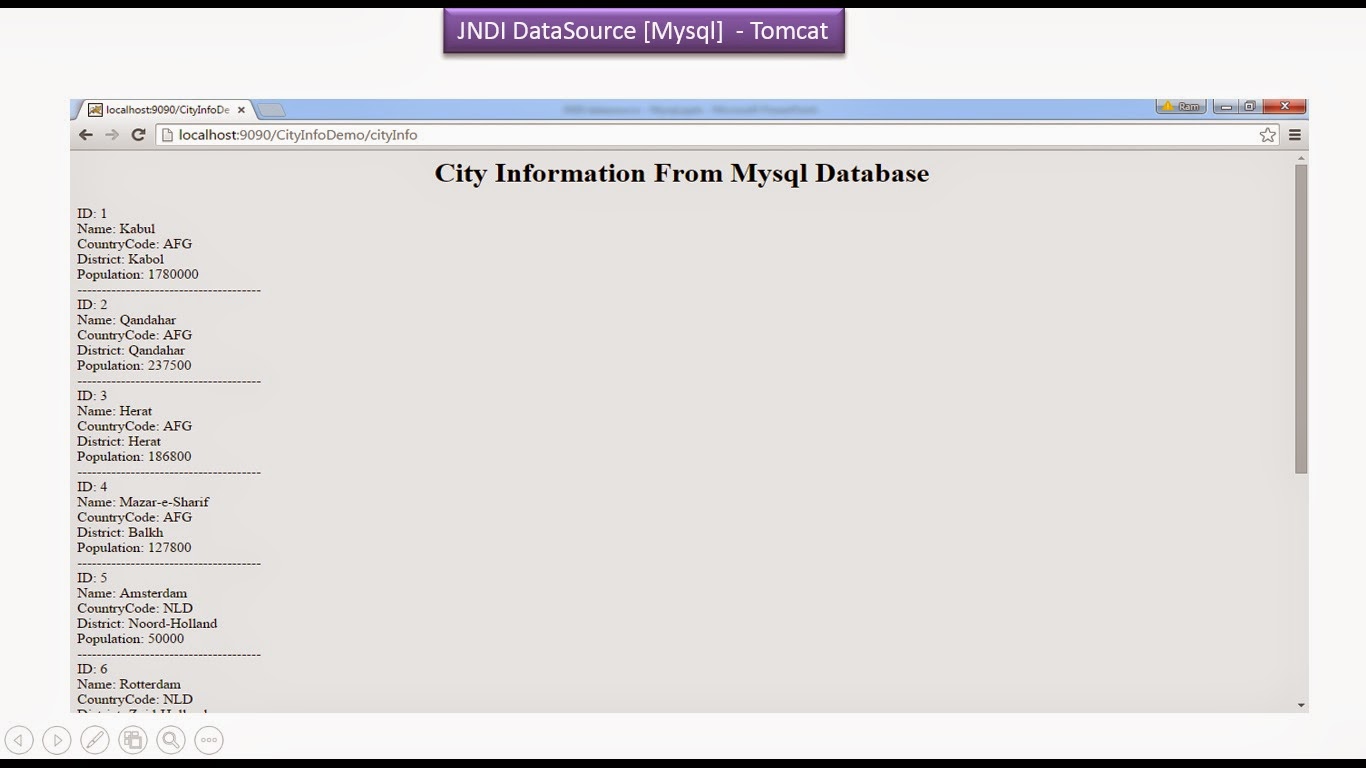Click the text District: Qandahar
The width and height of the screenshot is (1366, 768).
(131, 350)
